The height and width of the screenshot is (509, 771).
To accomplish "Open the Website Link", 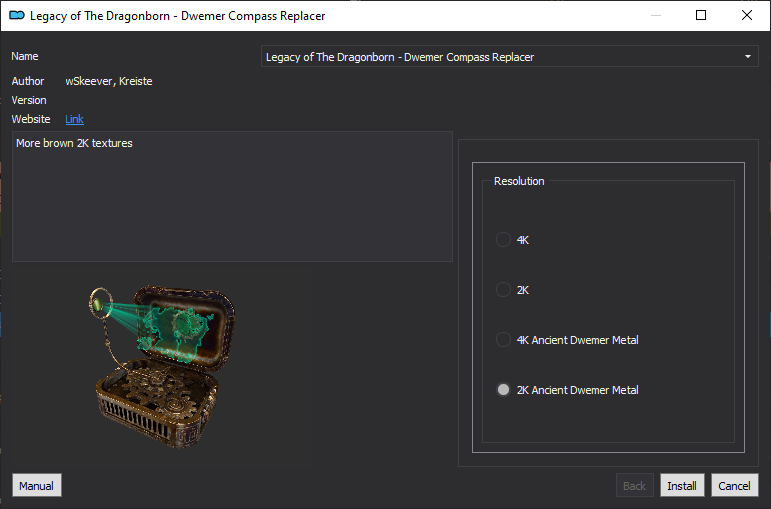I will point(74,119).
